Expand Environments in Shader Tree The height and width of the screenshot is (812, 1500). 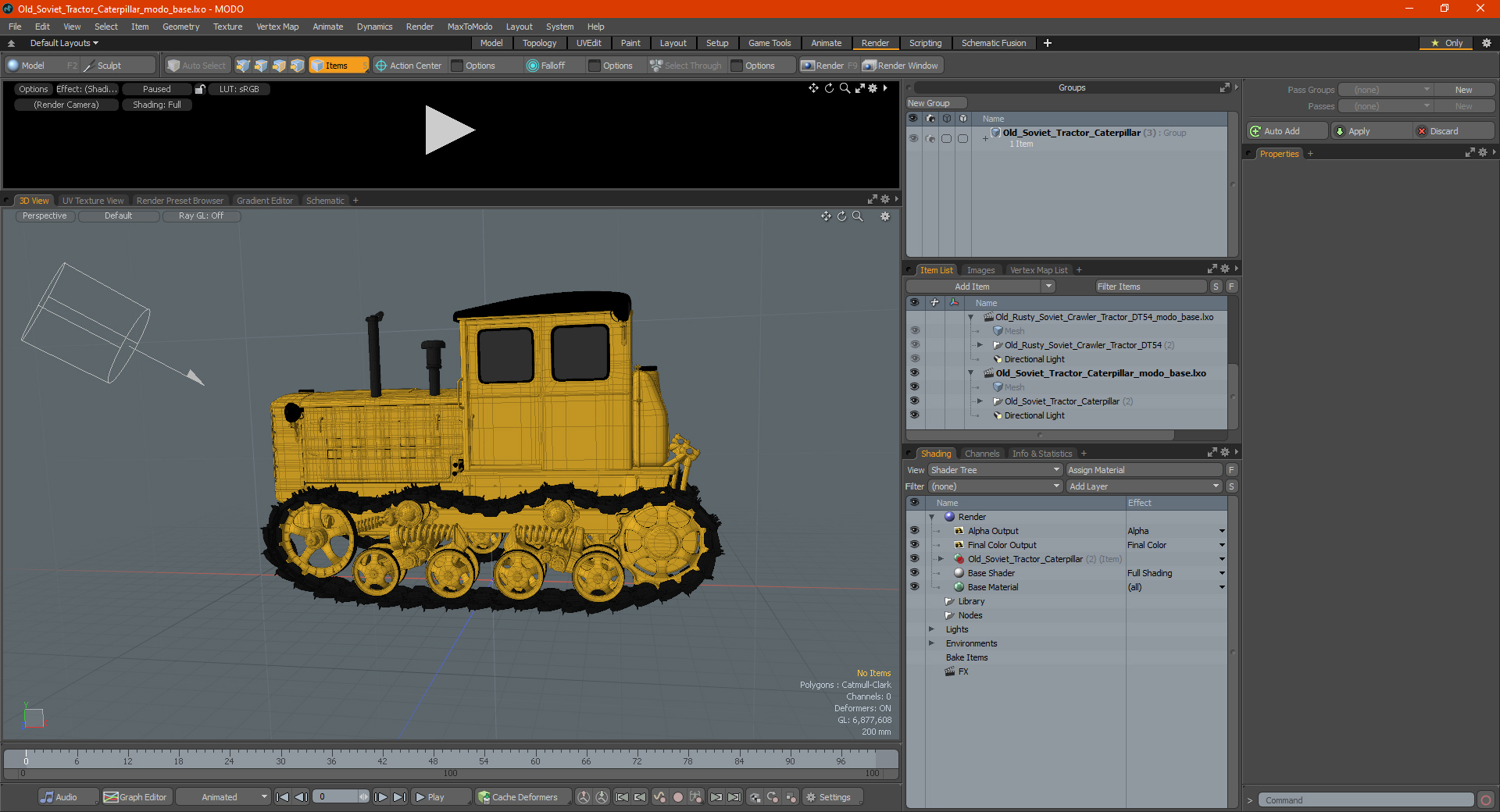pyautogui.click(x=931, y=643)
